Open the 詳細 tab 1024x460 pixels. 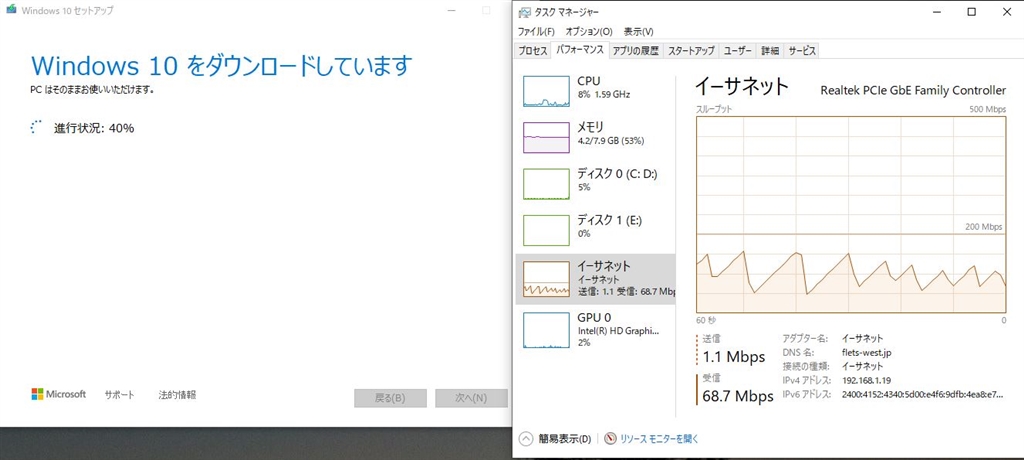coord(770,51)
